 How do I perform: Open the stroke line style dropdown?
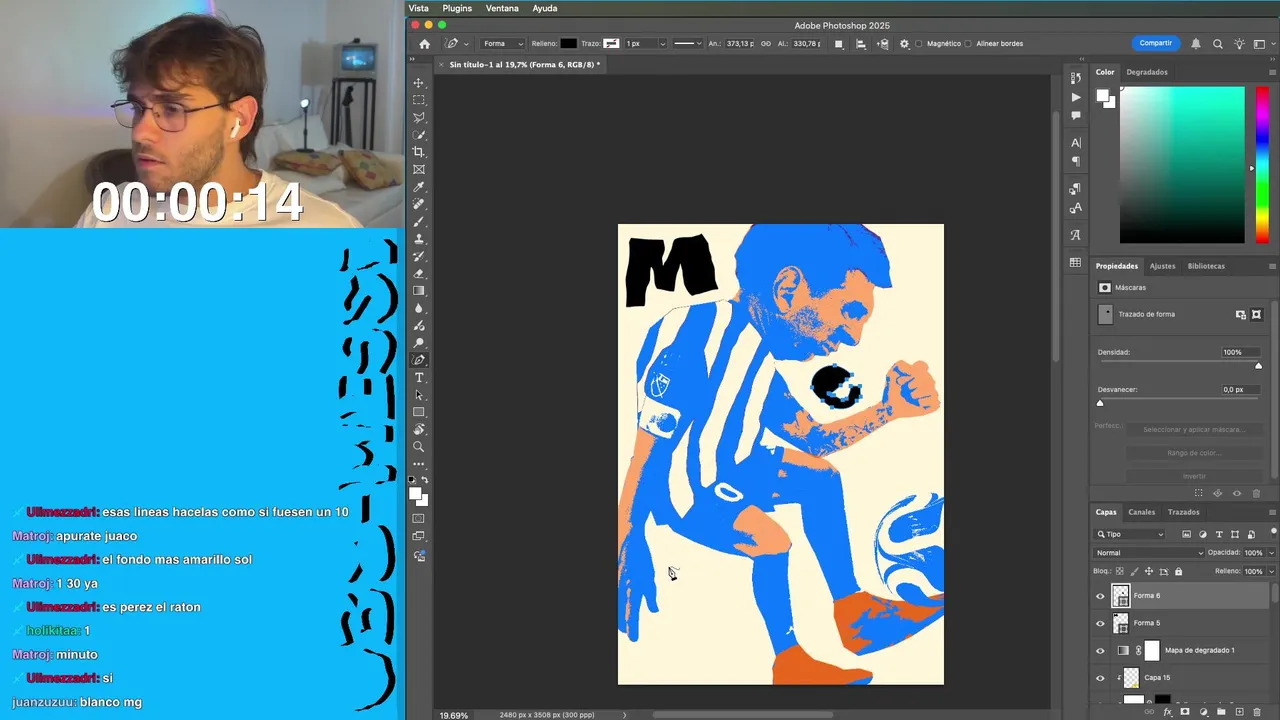(x=687, y=44)
